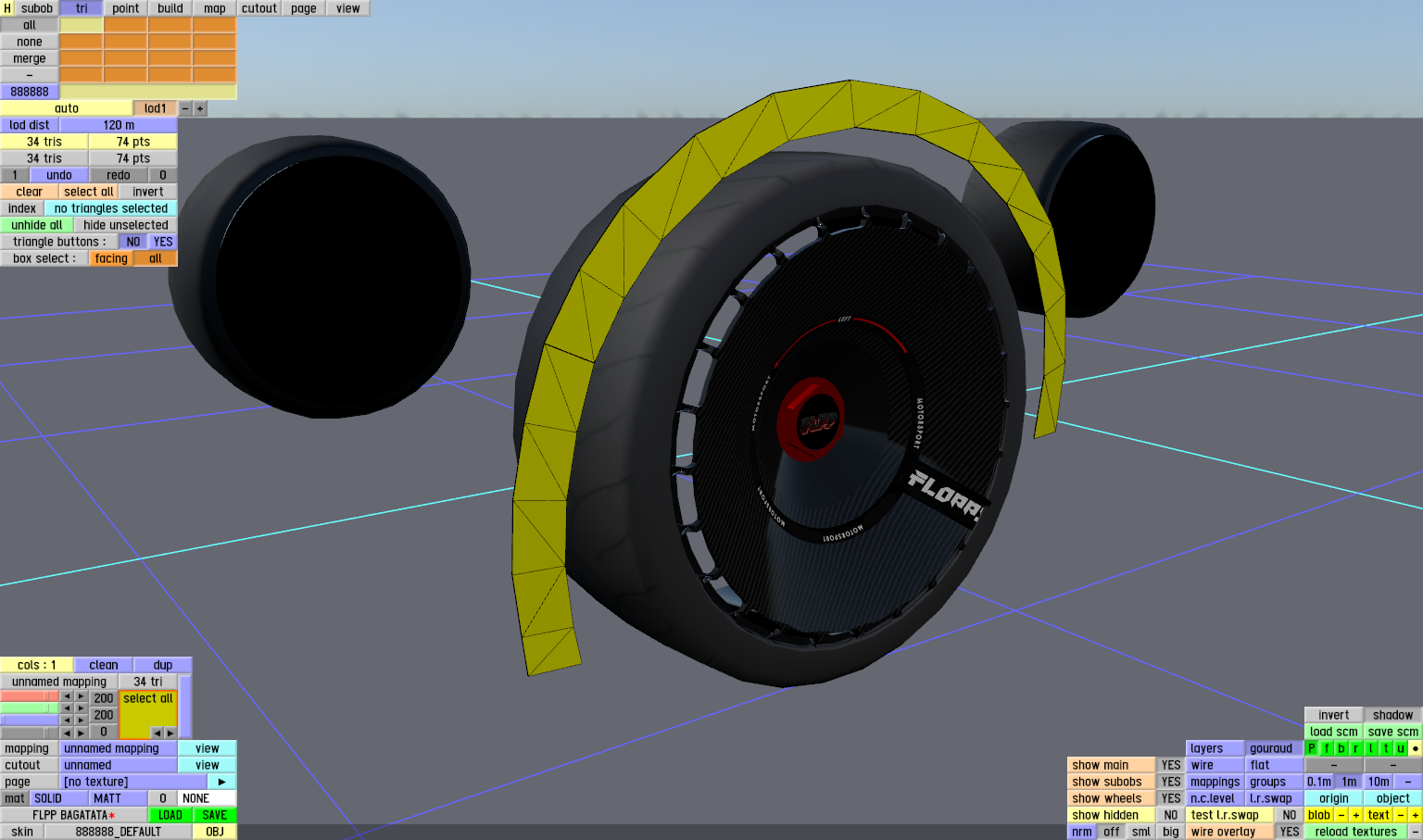The height and width of the screenshot is (840, 1423).
Task: Click the red colour slider increase arrow
Action: coord(82,696)
